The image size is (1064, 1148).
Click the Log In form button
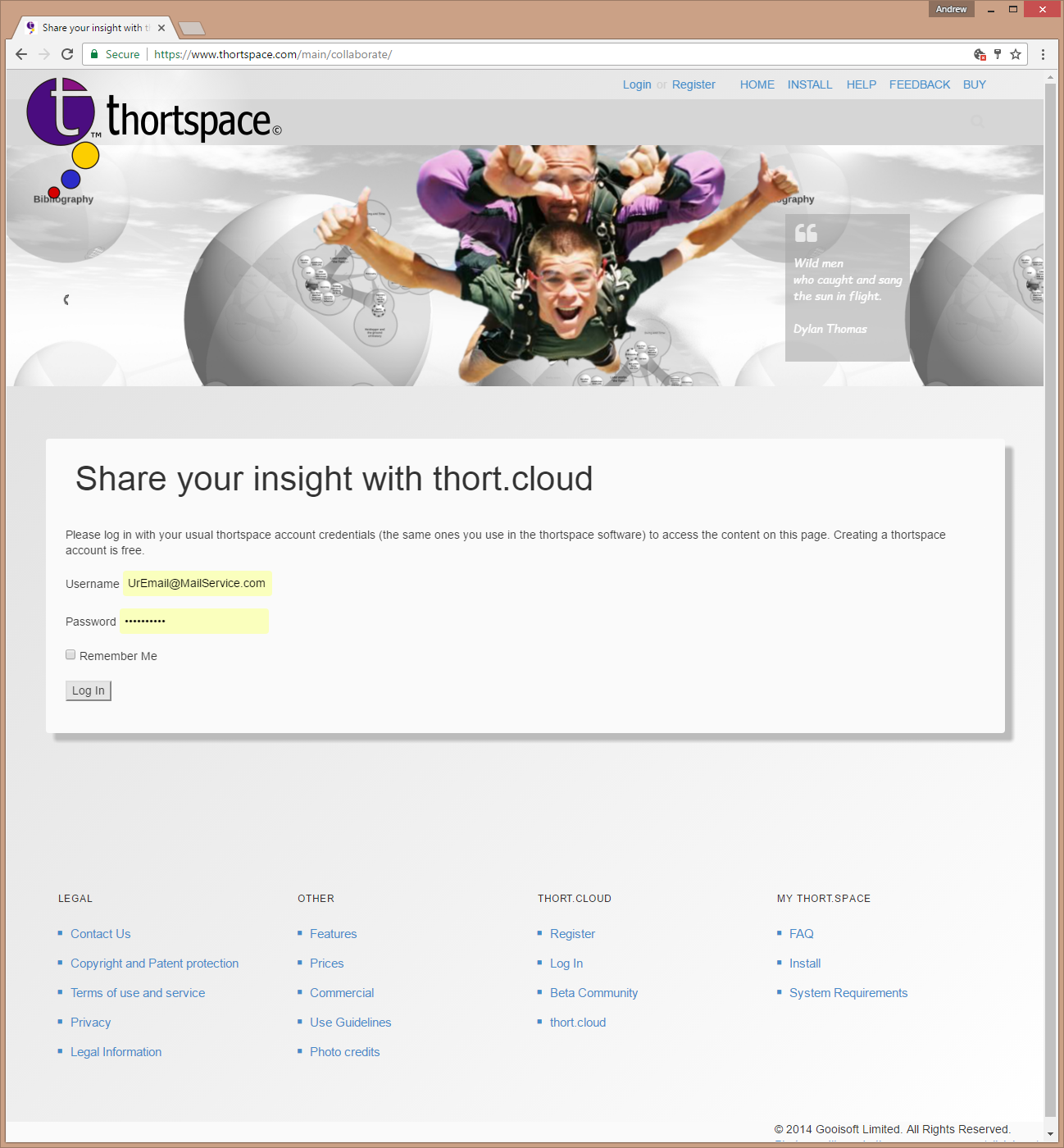[89, 690]
